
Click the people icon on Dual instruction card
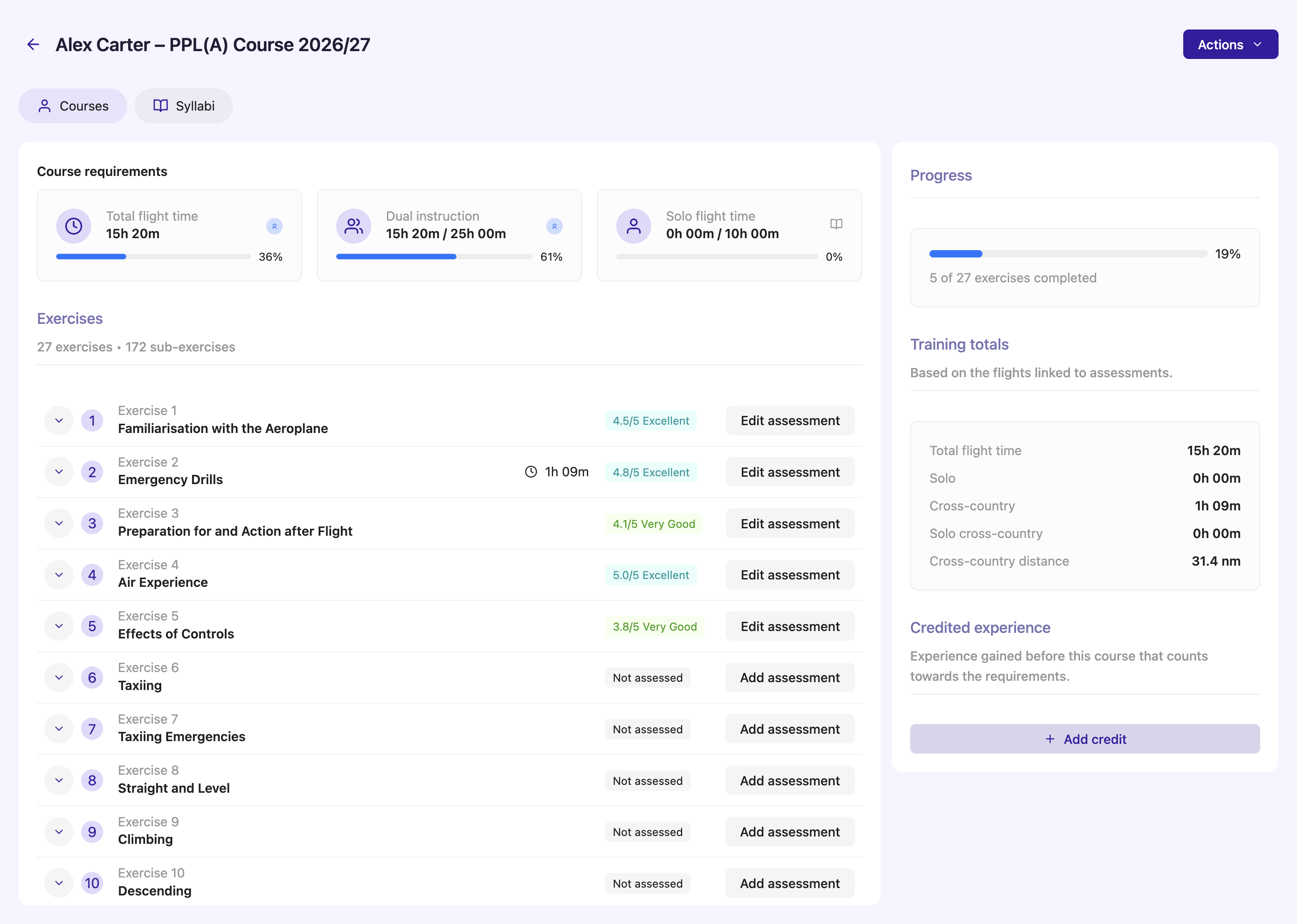click(353, 227)
